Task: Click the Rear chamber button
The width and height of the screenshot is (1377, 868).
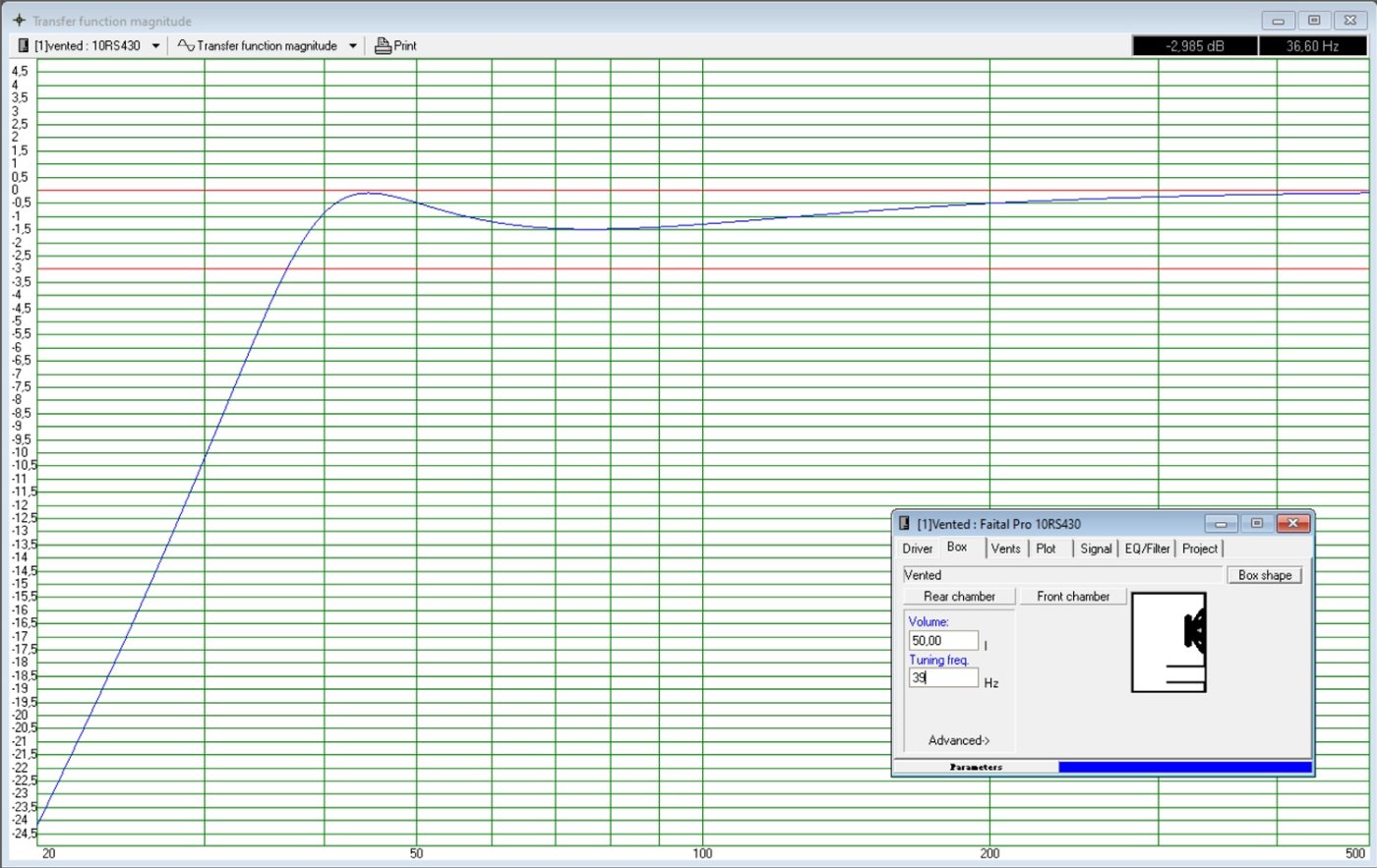Action: click(x=959, y=596)
